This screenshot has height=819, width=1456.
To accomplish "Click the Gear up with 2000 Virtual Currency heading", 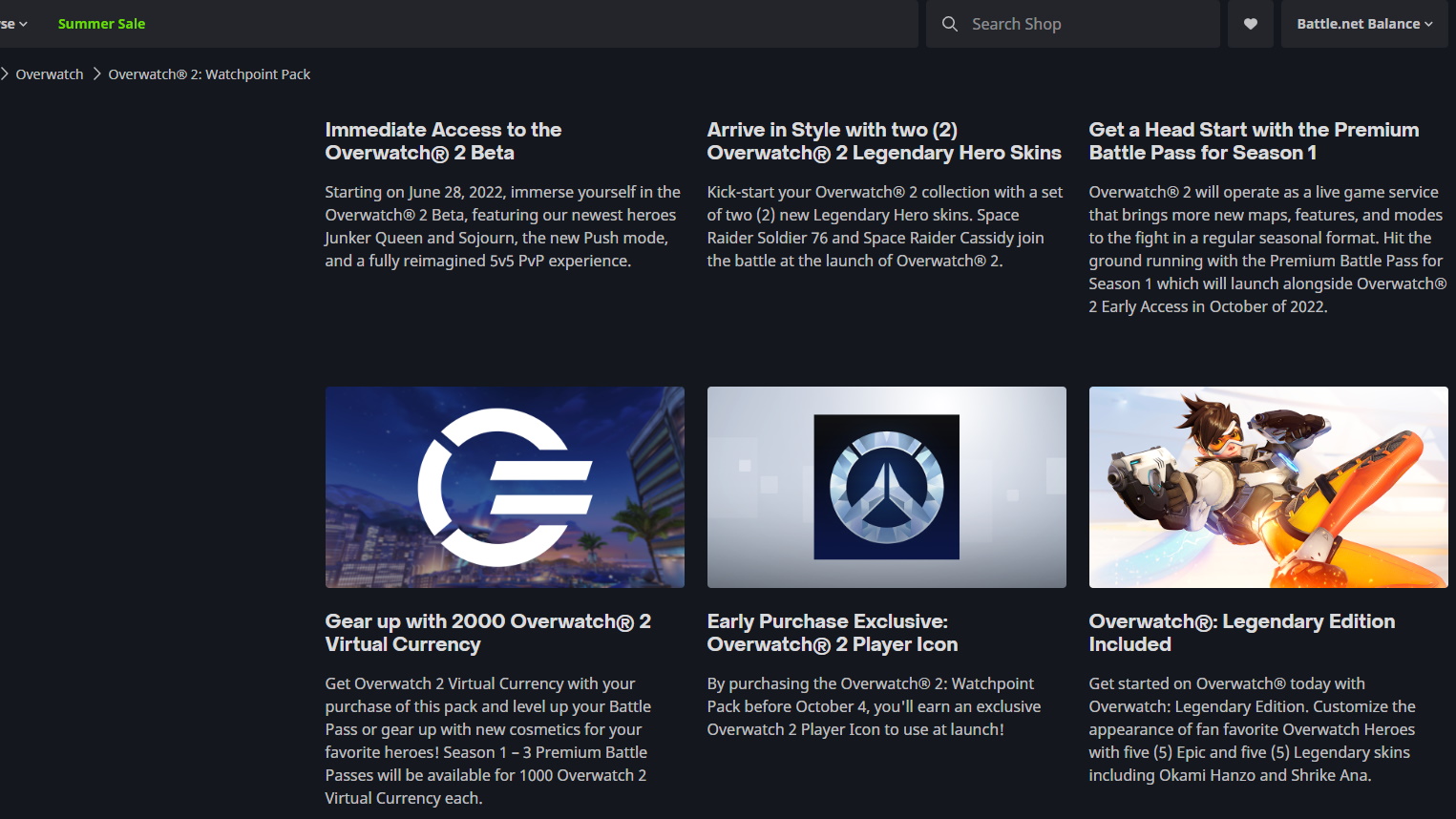I will click(487, 633).
